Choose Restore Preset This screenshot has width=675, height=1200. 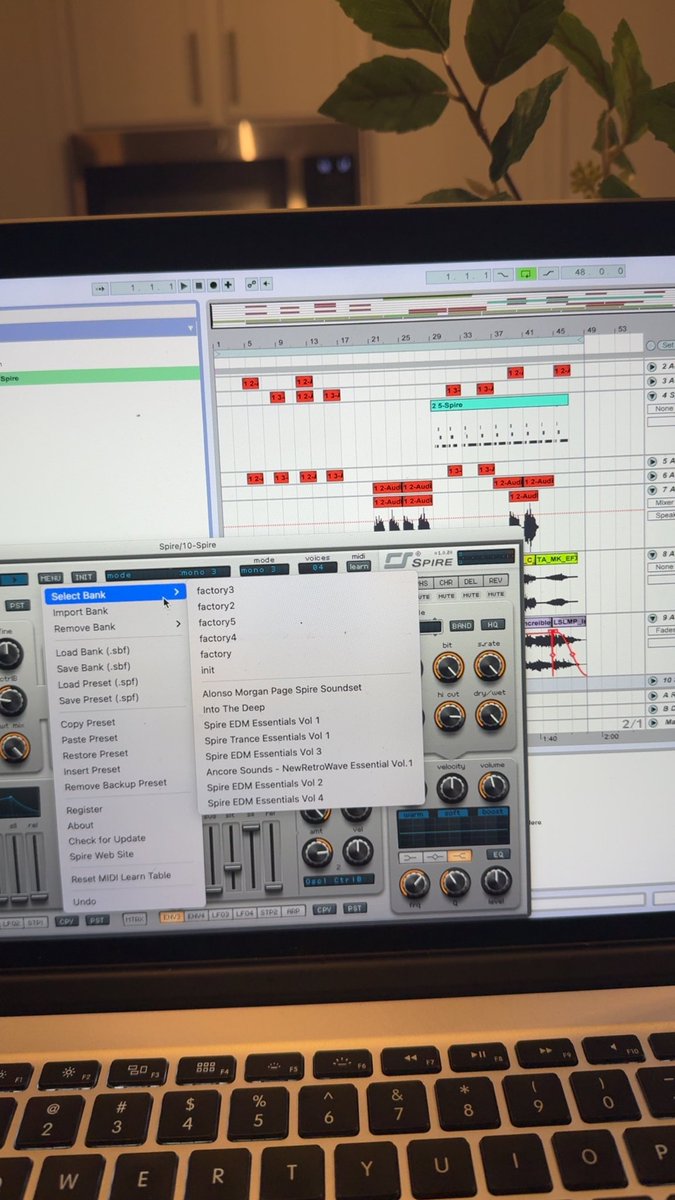pyautogui.click(x=95, y=754)
